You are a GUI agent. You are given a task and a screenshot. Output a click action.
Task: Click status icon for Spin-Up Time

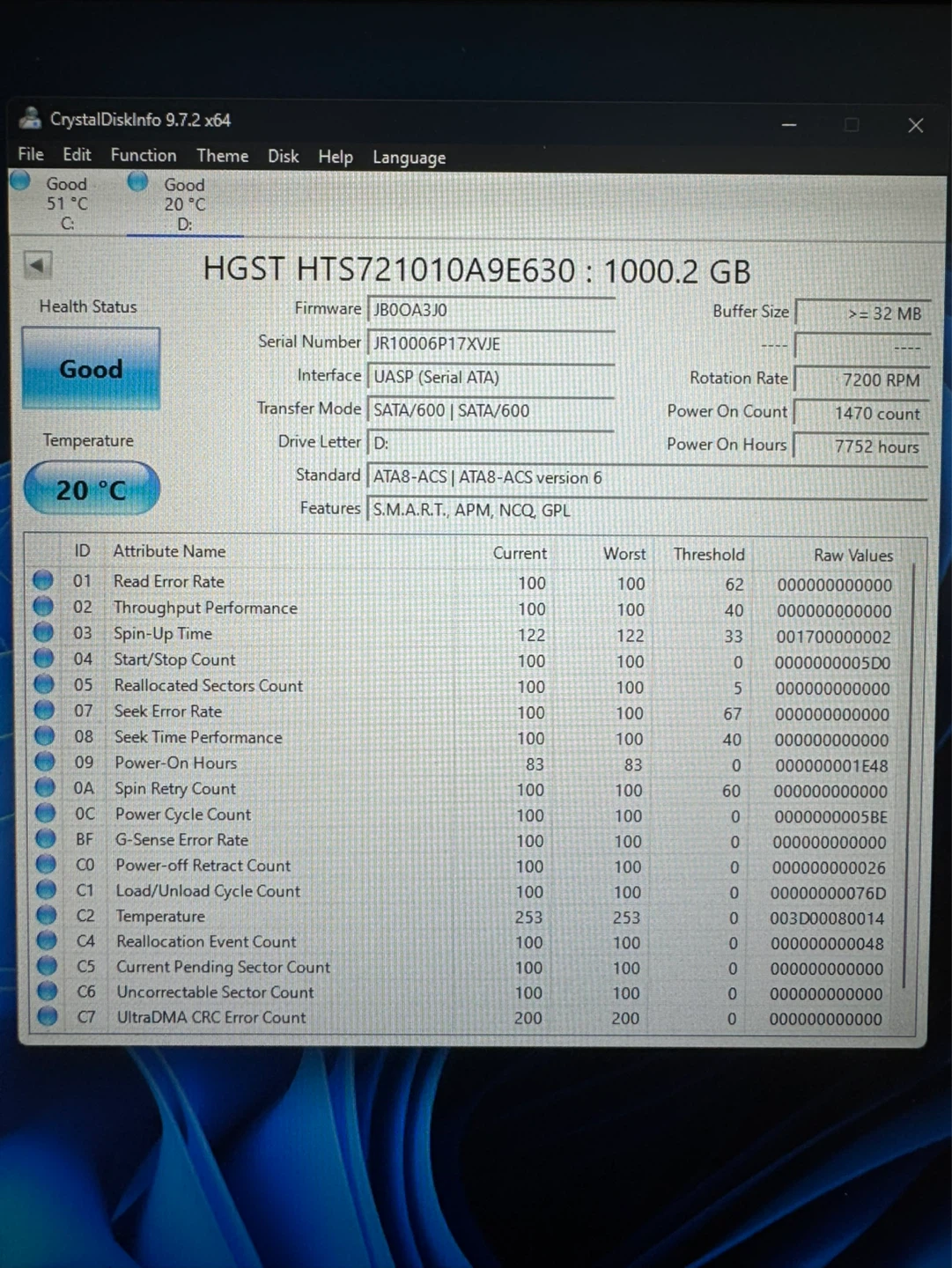pos(44,632)
